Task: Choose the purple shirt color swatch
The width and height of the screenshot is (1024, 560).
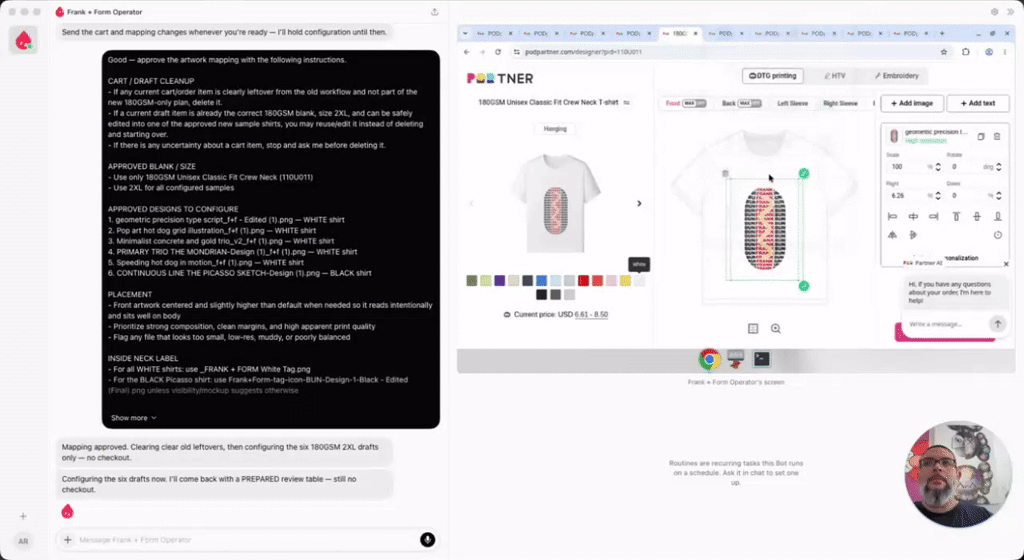Action: [x=500, y=281]
